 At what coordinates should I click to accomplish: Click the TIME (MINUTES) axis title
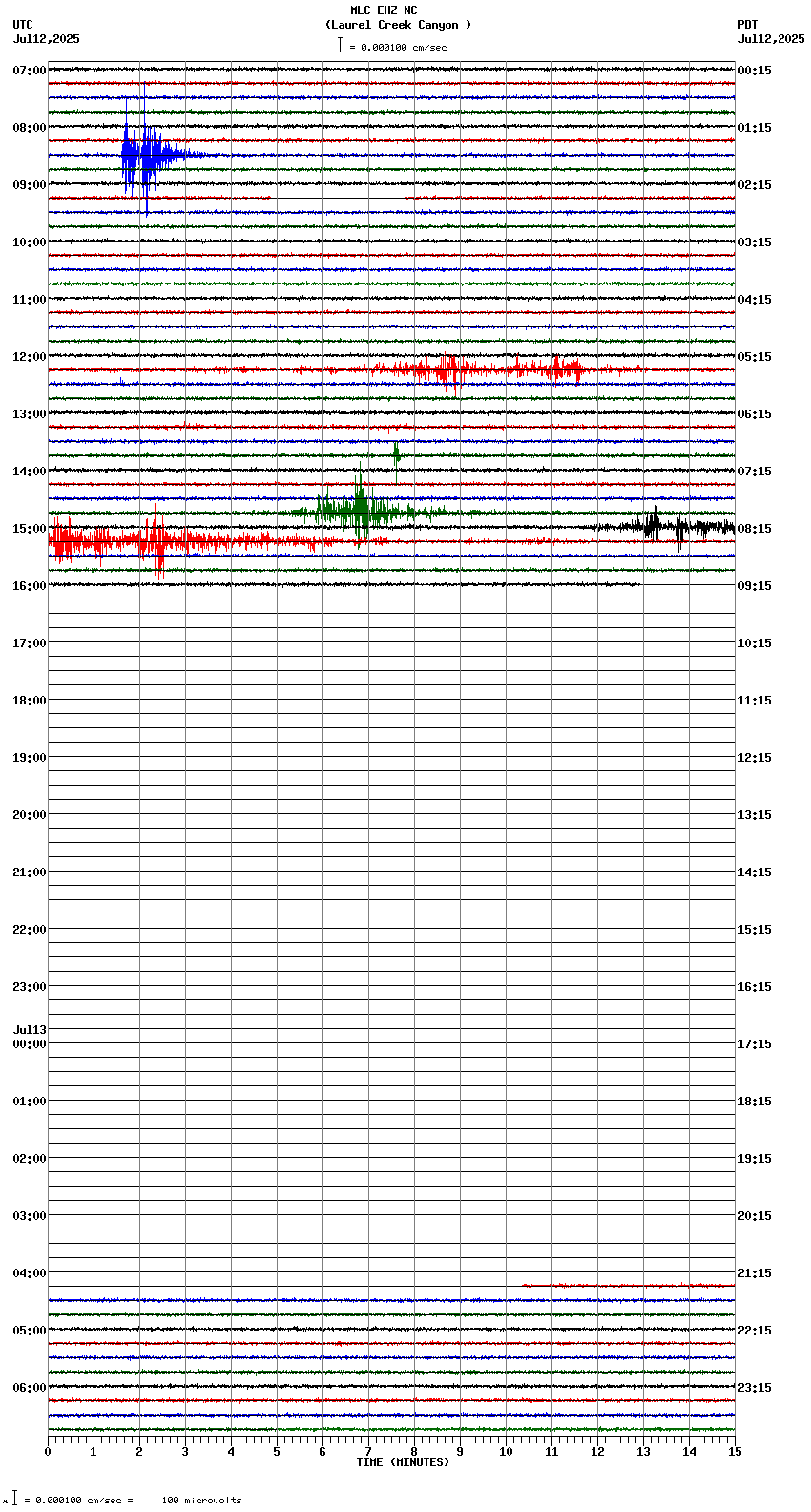pyautogui.click(x=403, y=1462)
